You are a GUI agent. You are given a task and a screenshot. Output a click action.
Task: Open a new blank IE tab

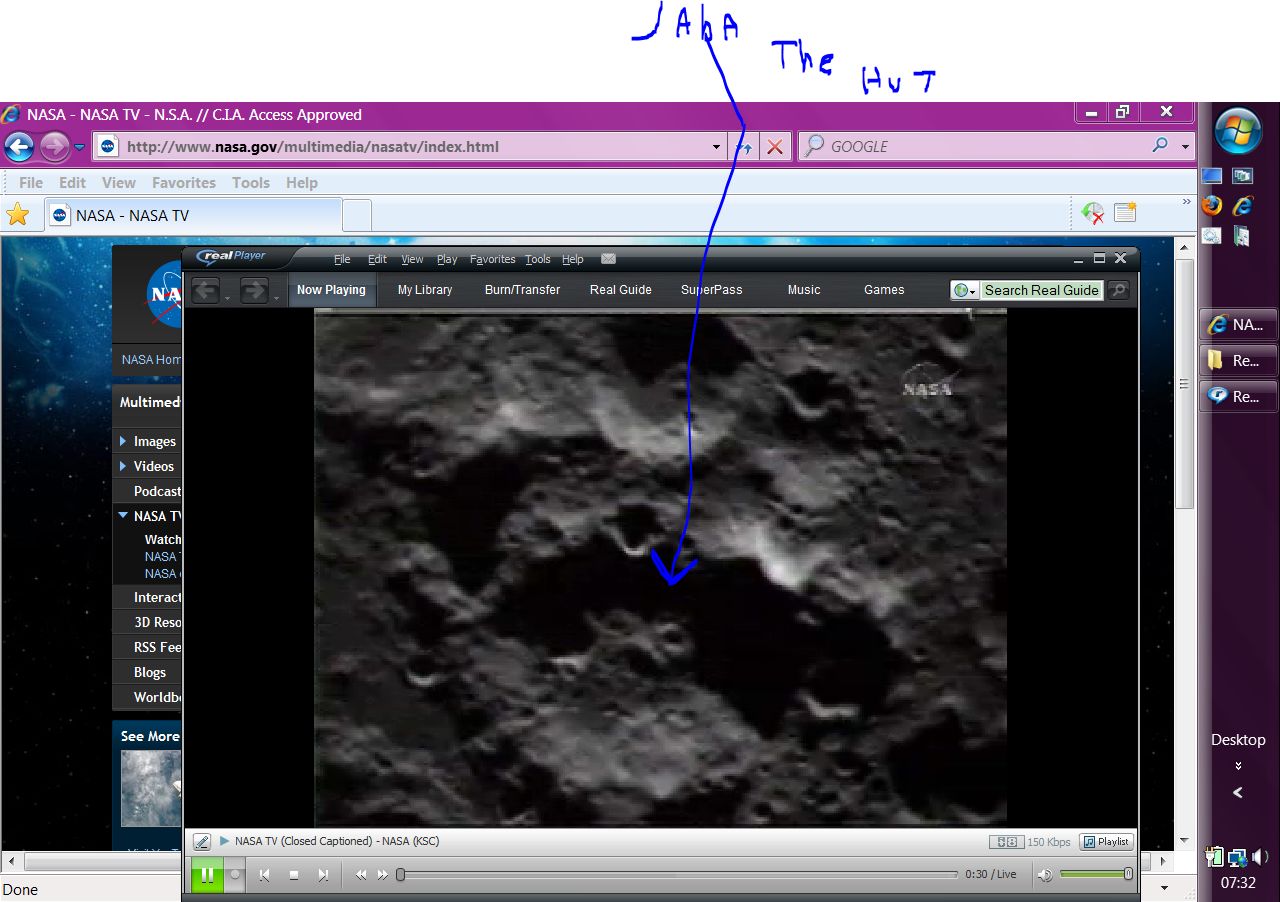point(358,215)
